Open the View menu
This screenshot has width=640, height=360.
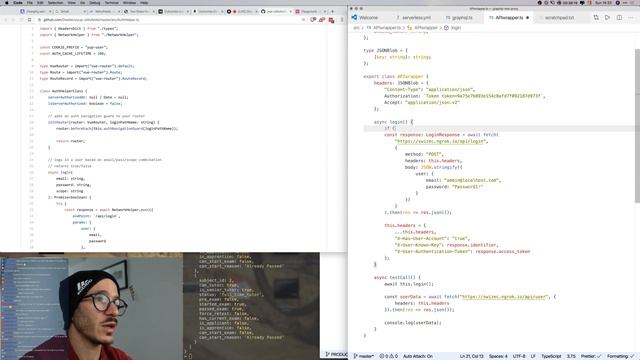(x=71, y=2)
